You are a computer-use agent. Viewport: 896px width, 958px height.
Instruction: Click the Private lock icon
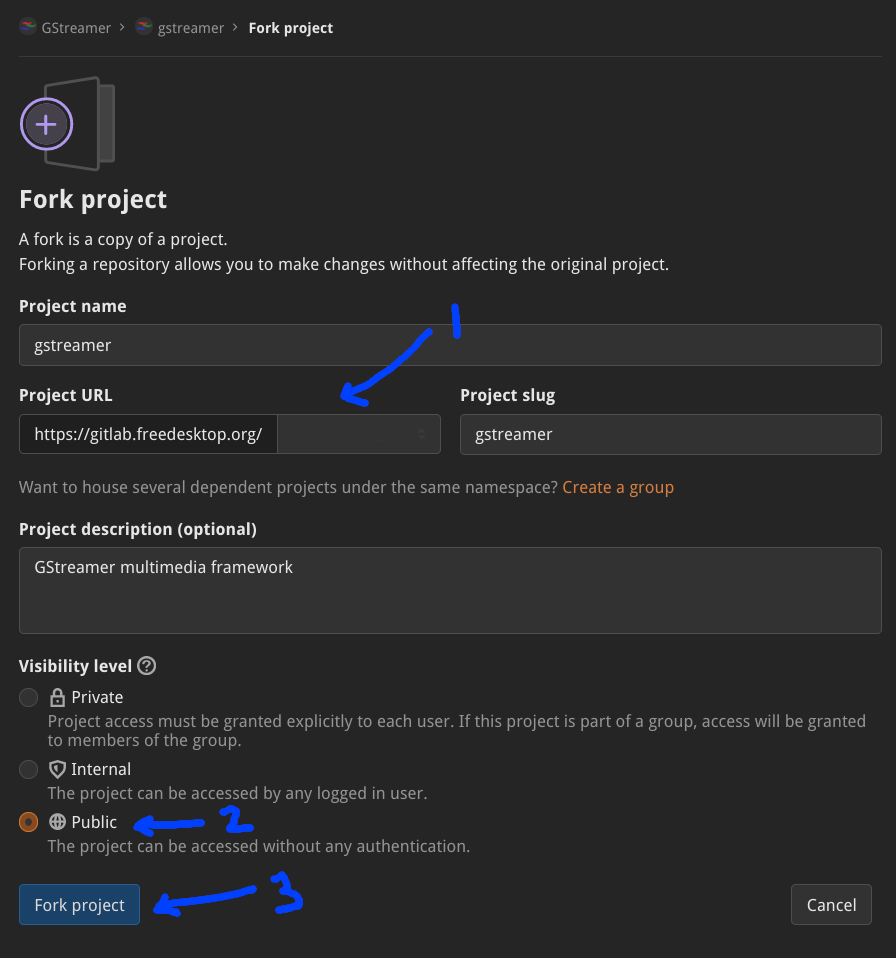[57, 698]
